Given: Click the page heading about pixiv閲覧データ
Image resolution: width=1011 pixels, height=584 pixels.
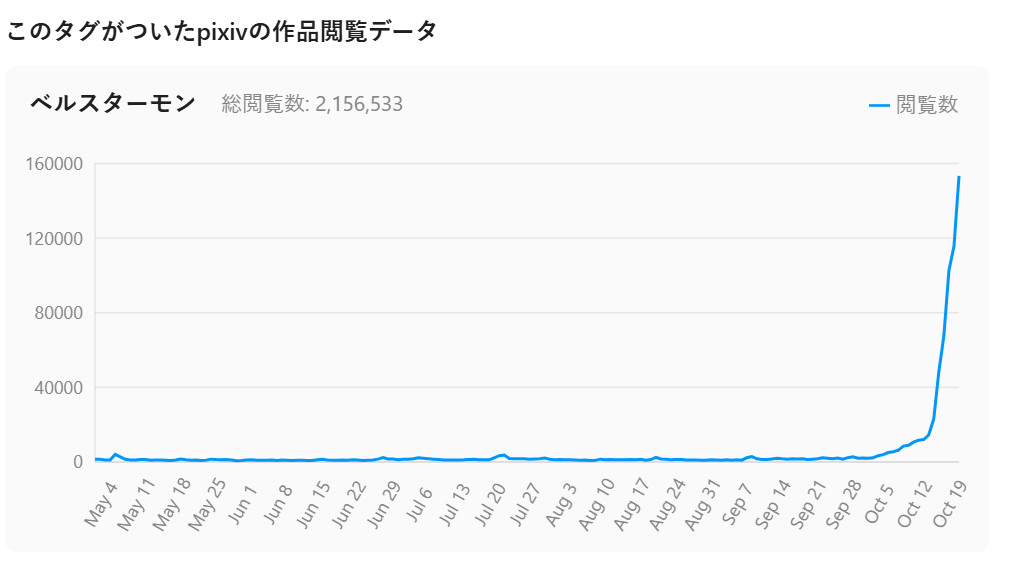Looking at the screenshot, I should pyautogui.click(x=222, y=32).
